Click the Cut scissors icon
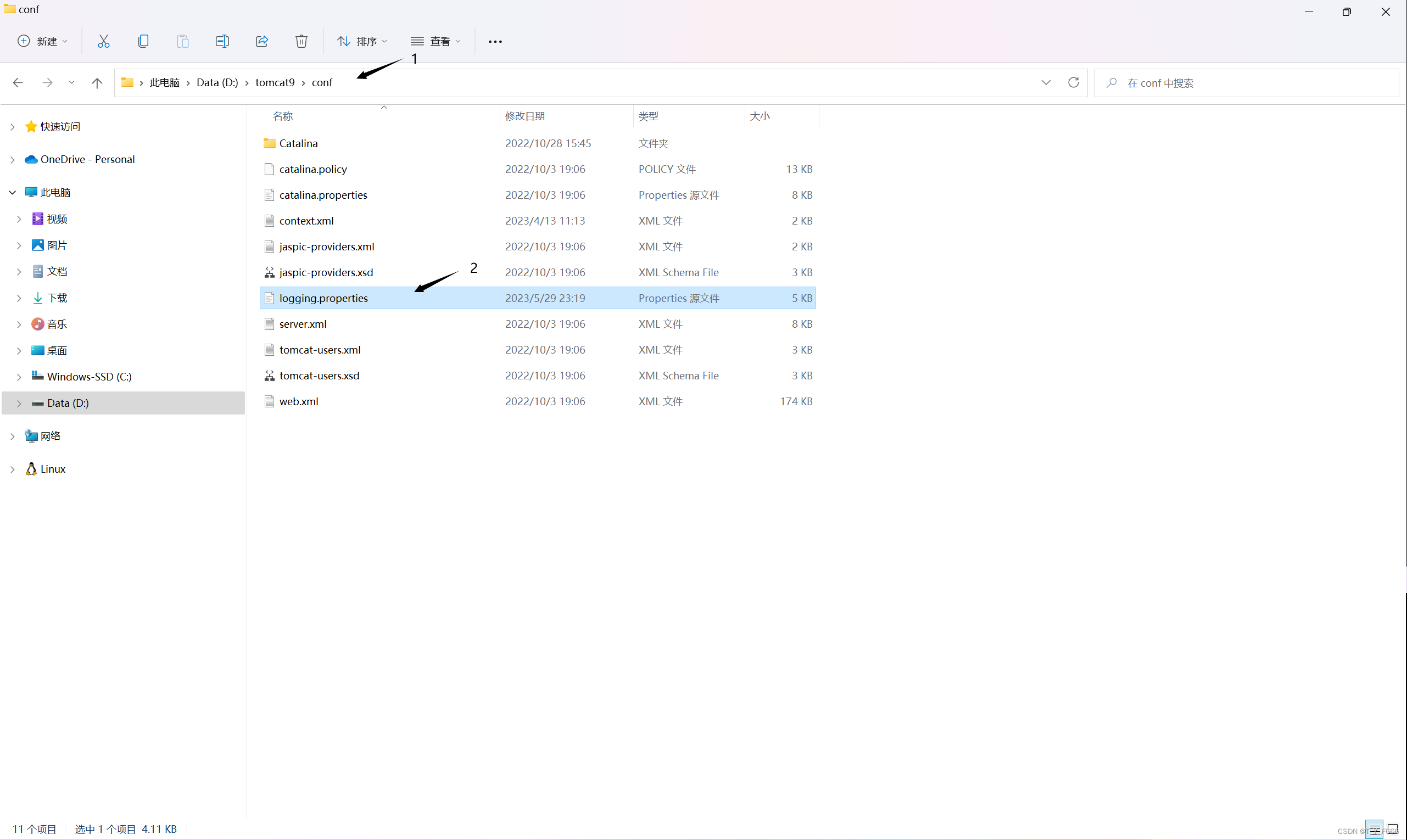 [103, 41]
